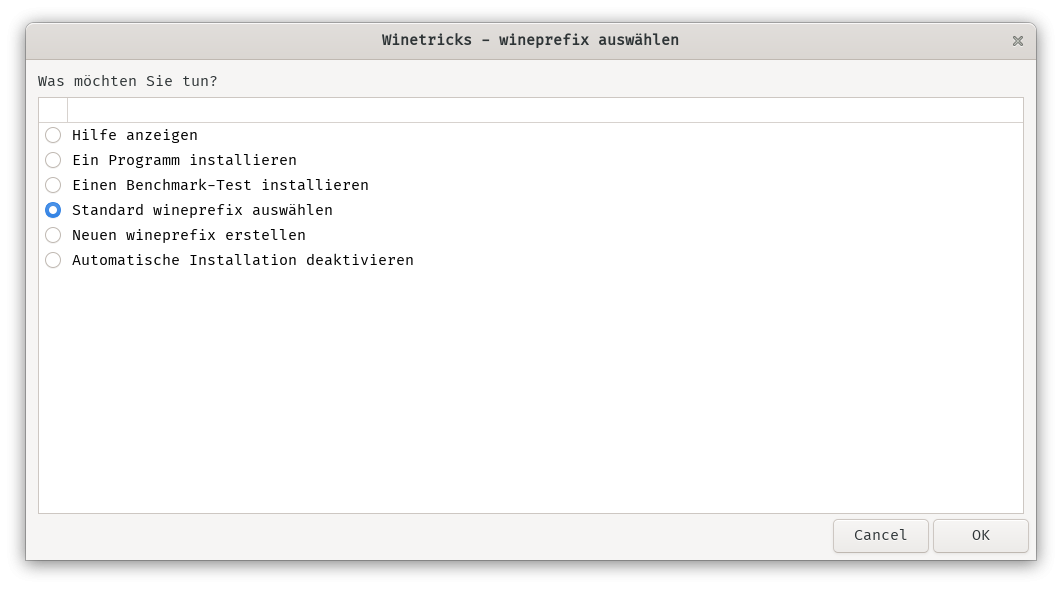Click the 'Standard wineprefix auswählen' row label
1062x589 pixels.
point(202,211)
